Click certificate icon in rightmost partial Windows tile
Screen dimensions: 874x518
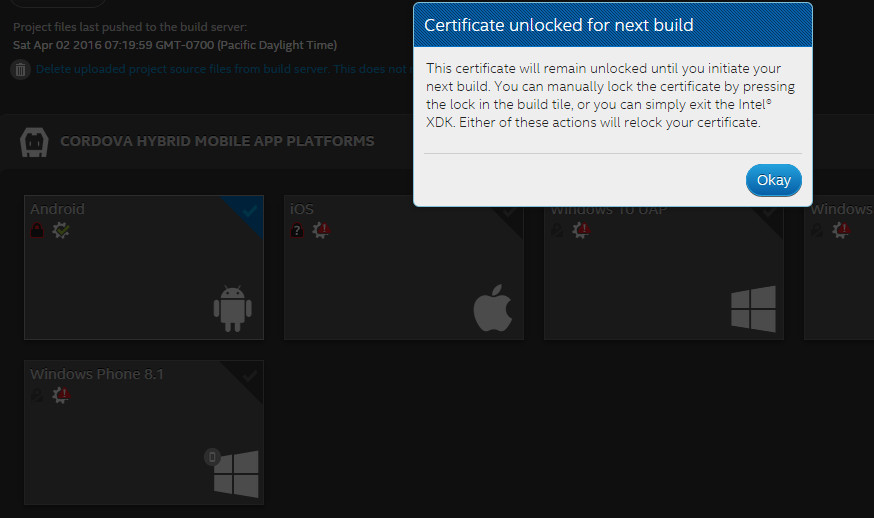pos(817,230)
